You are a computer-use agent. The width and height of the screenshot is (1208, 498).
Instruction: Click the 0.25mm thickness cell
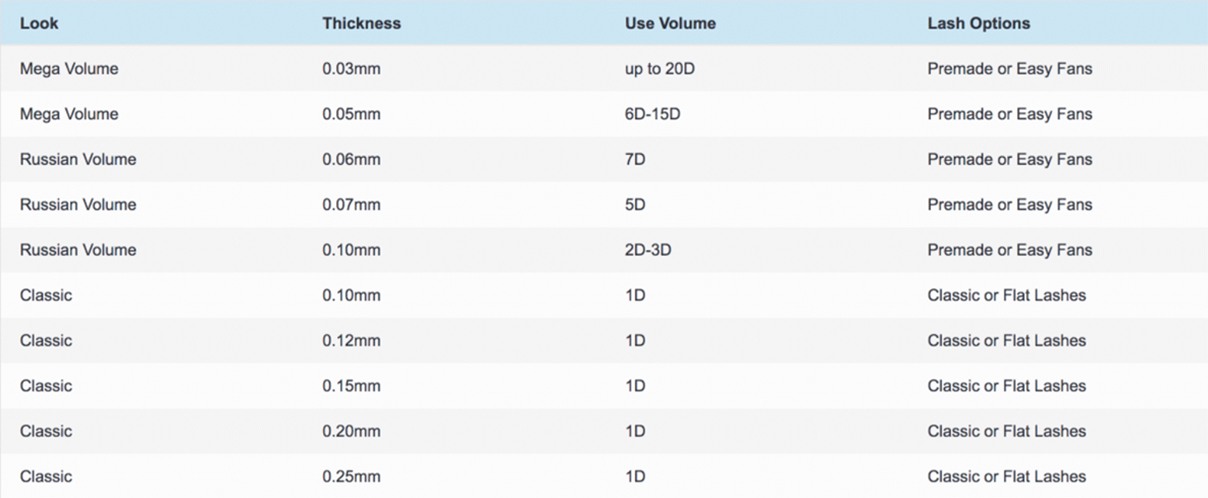point(351,477)
